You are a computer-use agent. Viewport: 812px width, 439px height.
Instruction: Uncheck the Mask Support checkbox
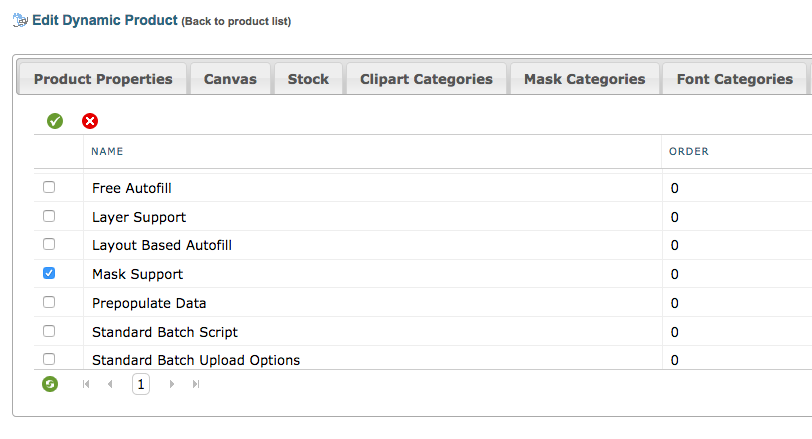coord(49,273)
